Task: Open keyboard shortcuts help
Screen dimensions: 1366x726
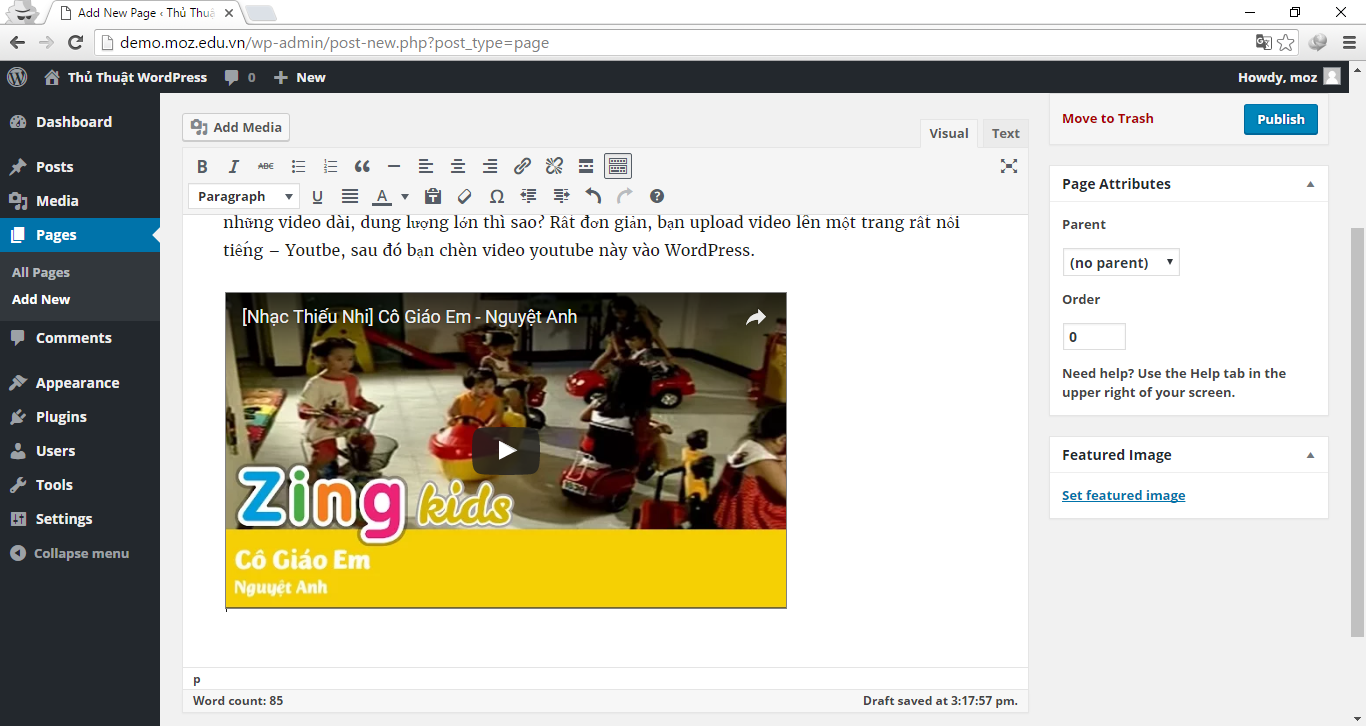Action: click(x=657, y=196)
